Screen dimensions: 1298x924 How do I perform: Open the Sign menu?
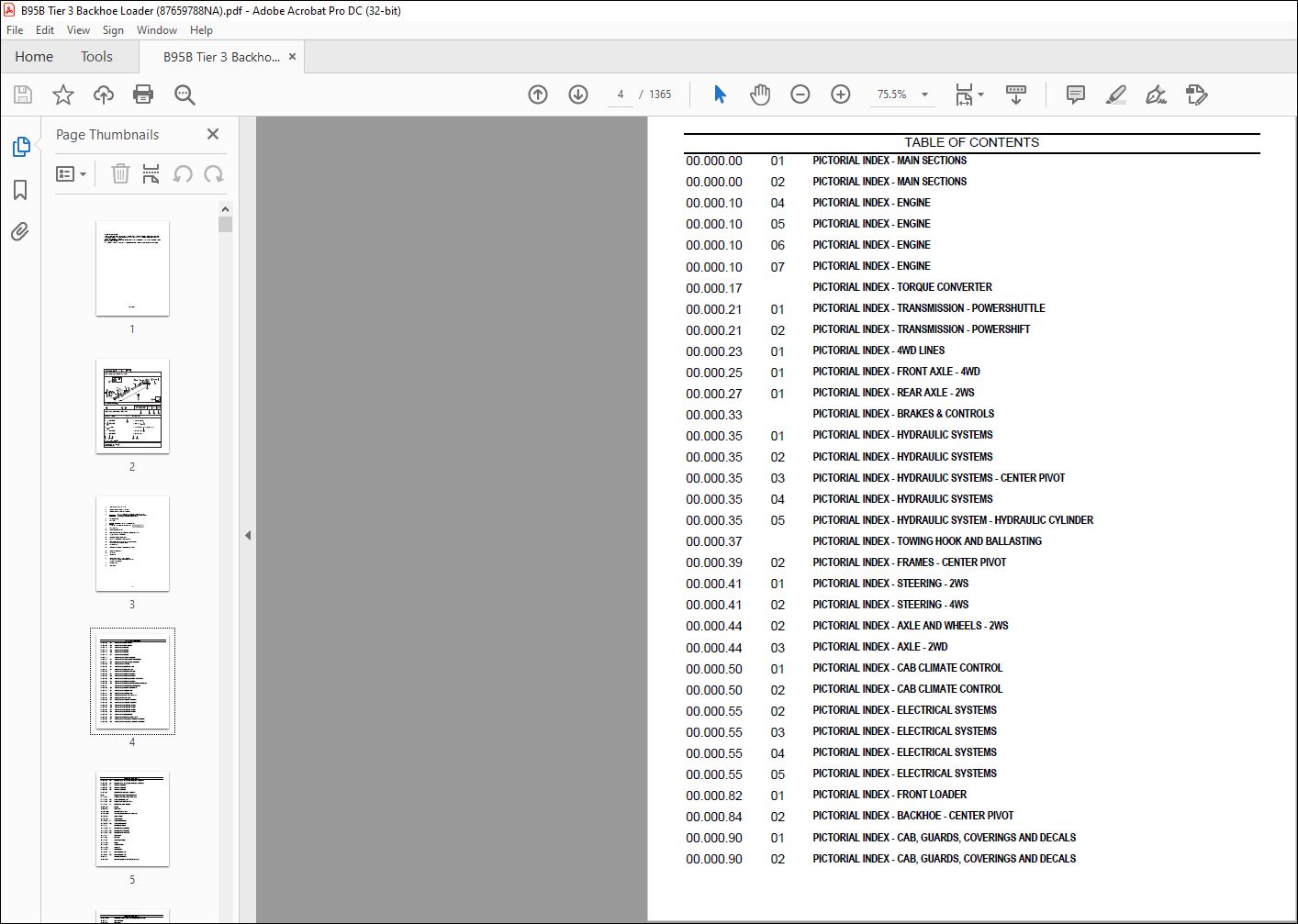click(x=113, y=30)
